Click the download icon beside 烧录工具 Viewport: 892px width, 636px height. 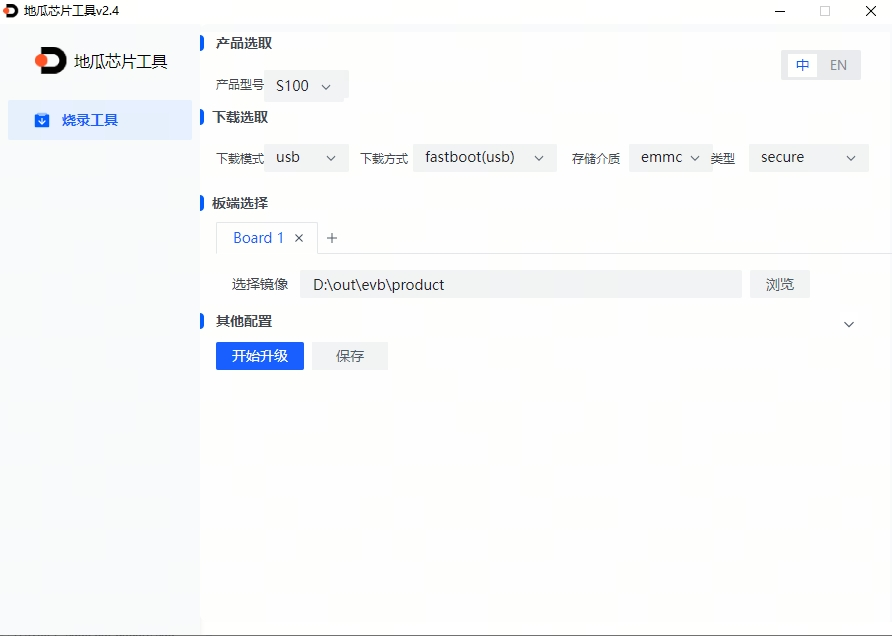42,120
